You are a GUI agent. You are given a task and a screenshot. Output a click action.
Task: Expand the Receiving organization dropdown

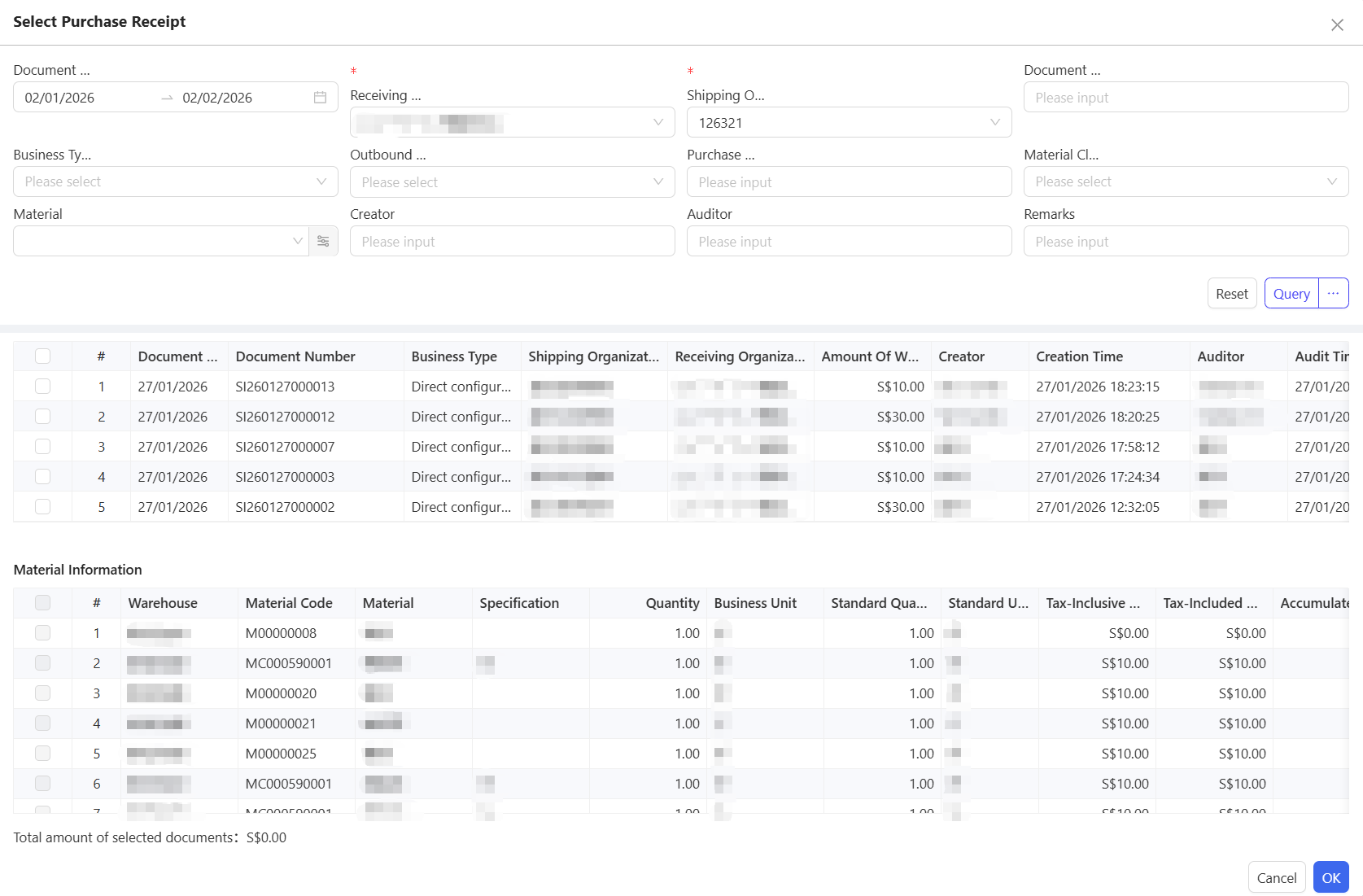click(x=657, y=123)
